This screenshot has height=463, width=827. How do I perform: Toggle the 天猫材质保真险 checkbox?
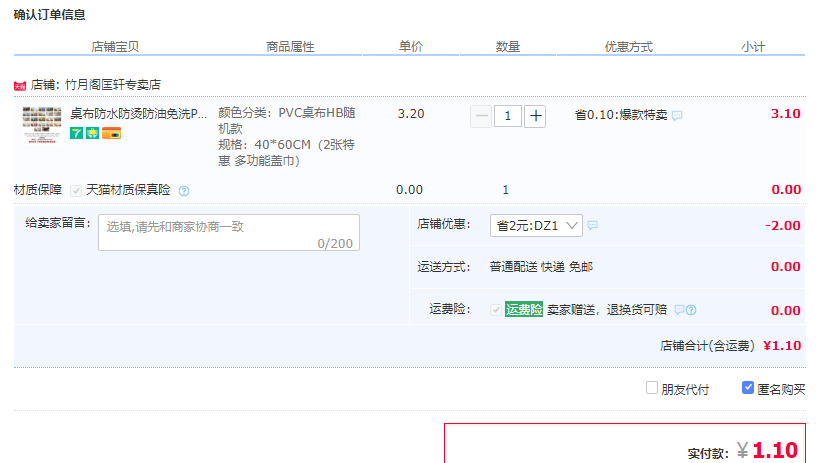(x=76, y=191)
